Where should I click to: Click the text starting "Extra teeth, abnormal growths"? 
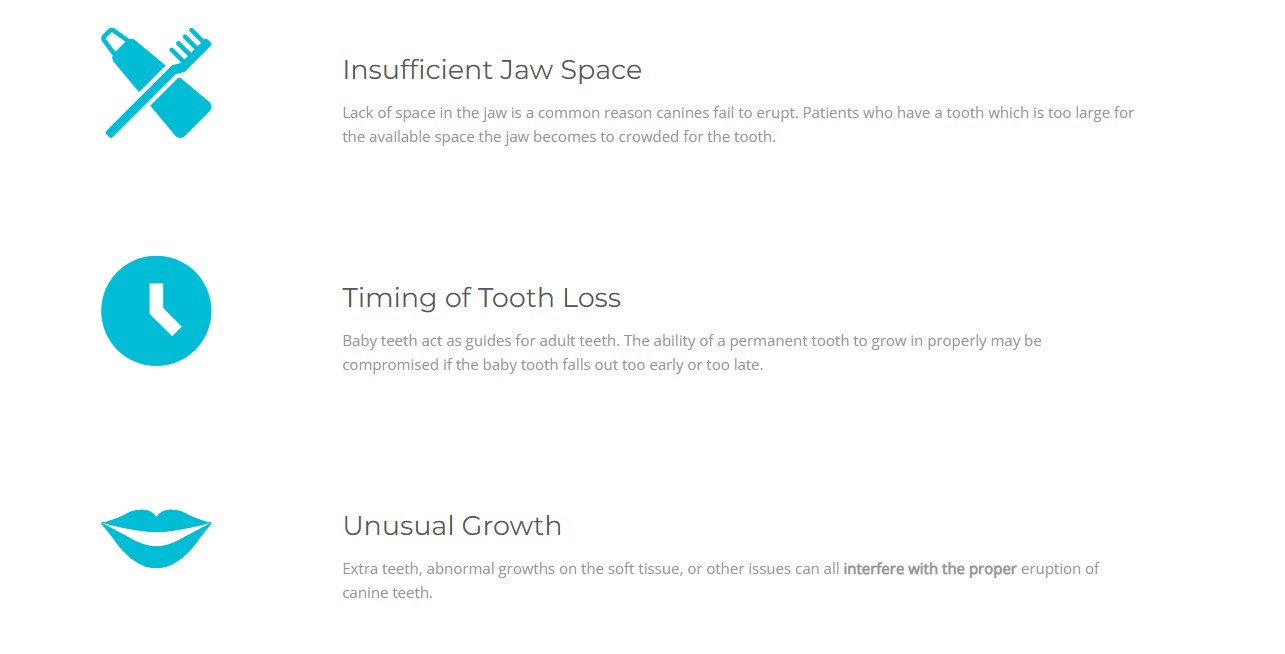pyautogui.click(x=590, y=569)
